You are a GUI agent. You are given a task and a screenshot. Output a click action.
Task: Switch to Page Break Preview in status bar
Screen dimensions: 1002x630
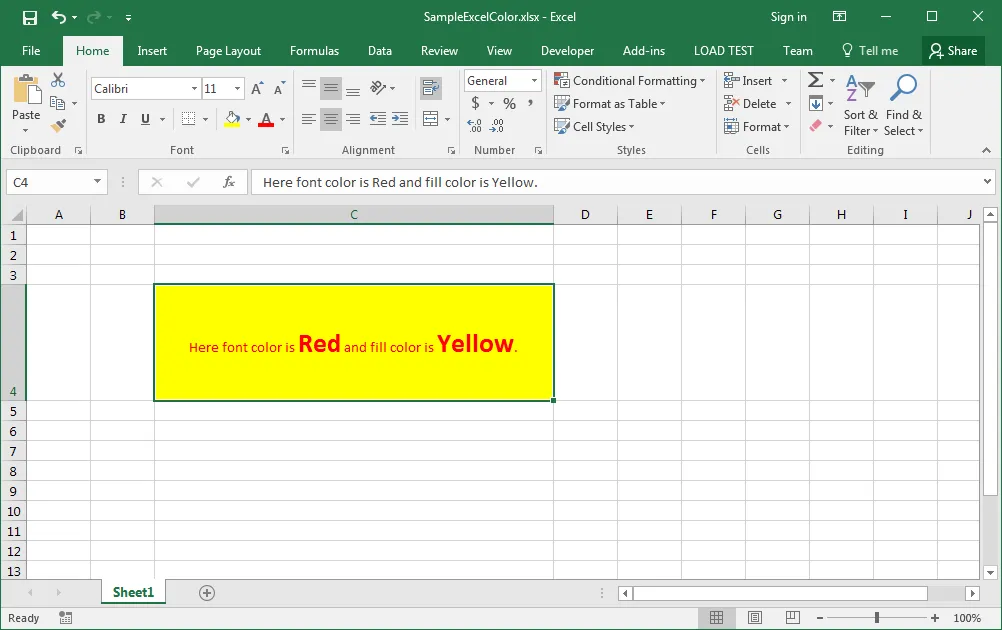[x=792, y=618]
